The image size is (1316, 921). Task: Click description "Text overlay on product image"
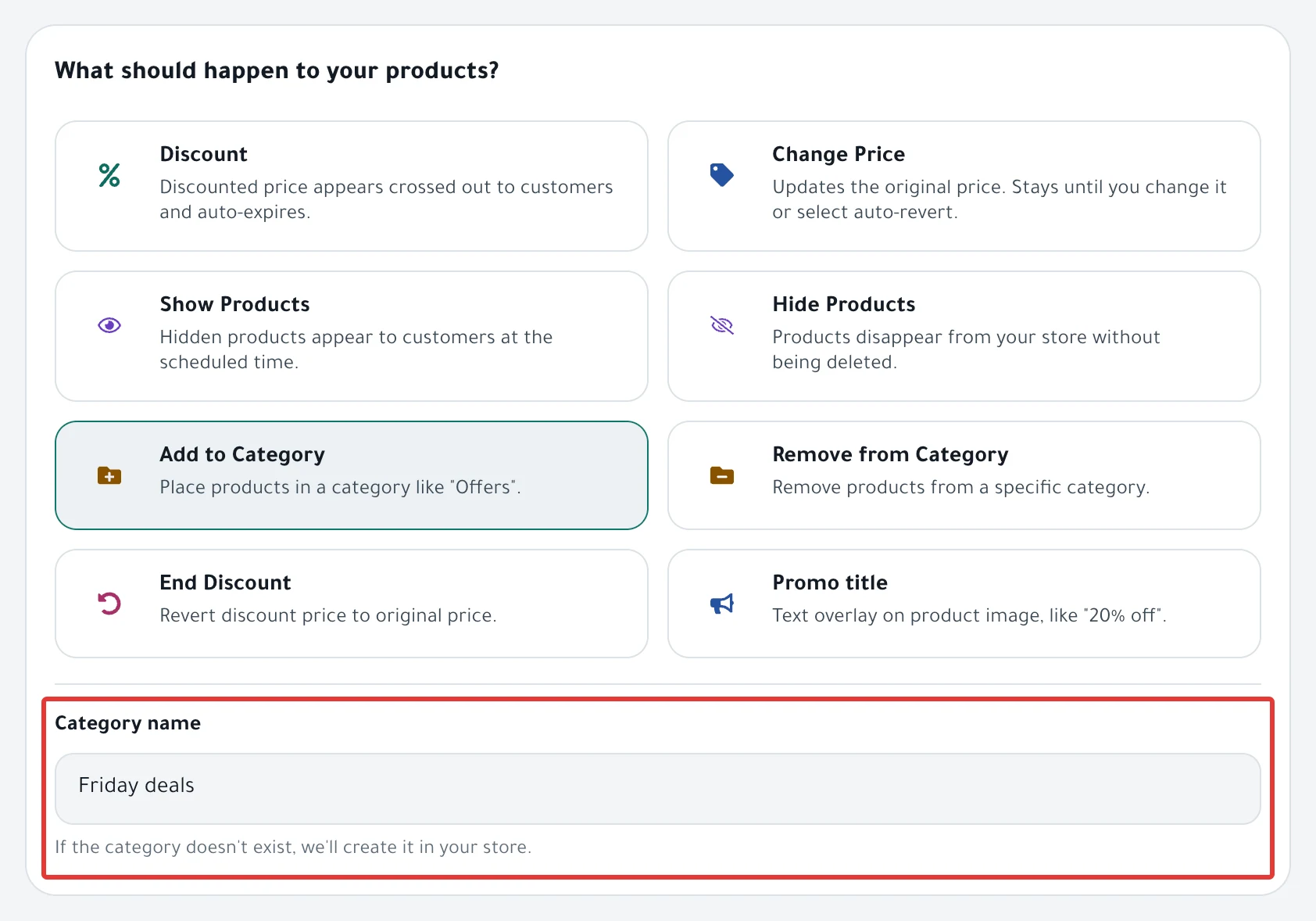970,615
